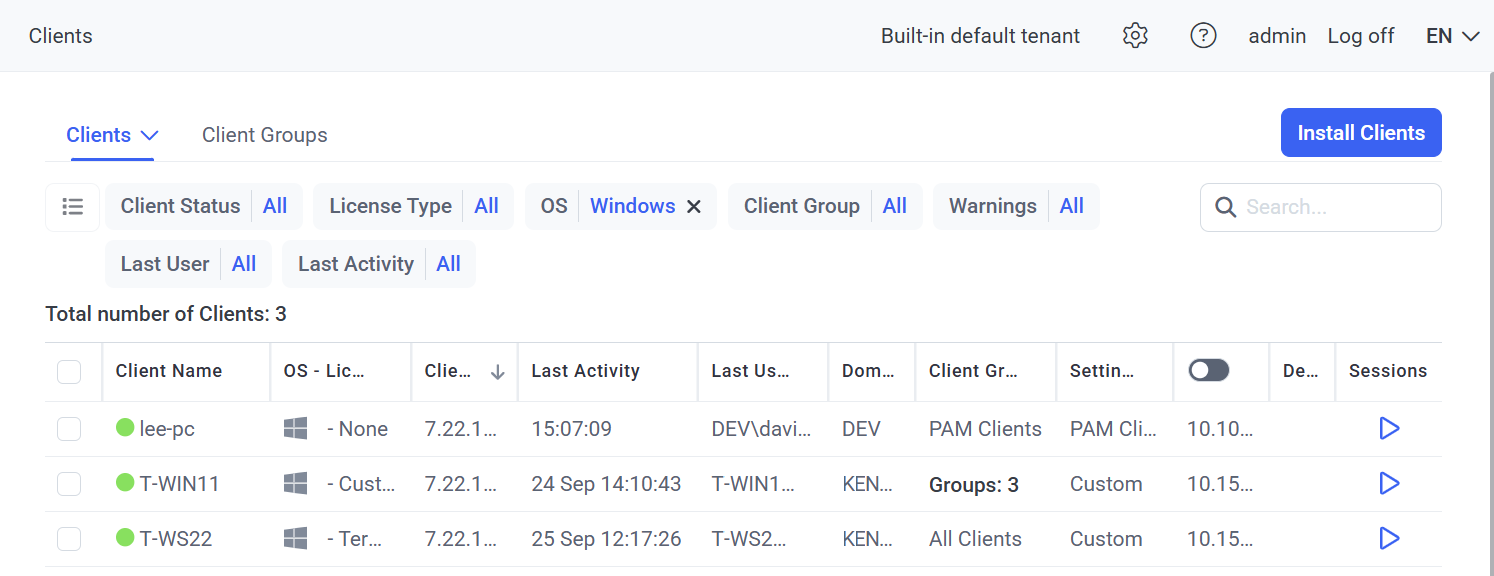
Task: Tick the checkbox for T-WS22
Action: coord(69,539)
